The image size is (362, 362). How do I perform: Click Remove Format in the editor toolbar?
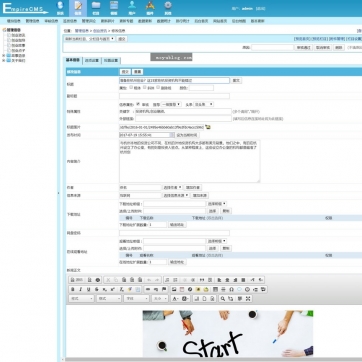coord(121,289)
